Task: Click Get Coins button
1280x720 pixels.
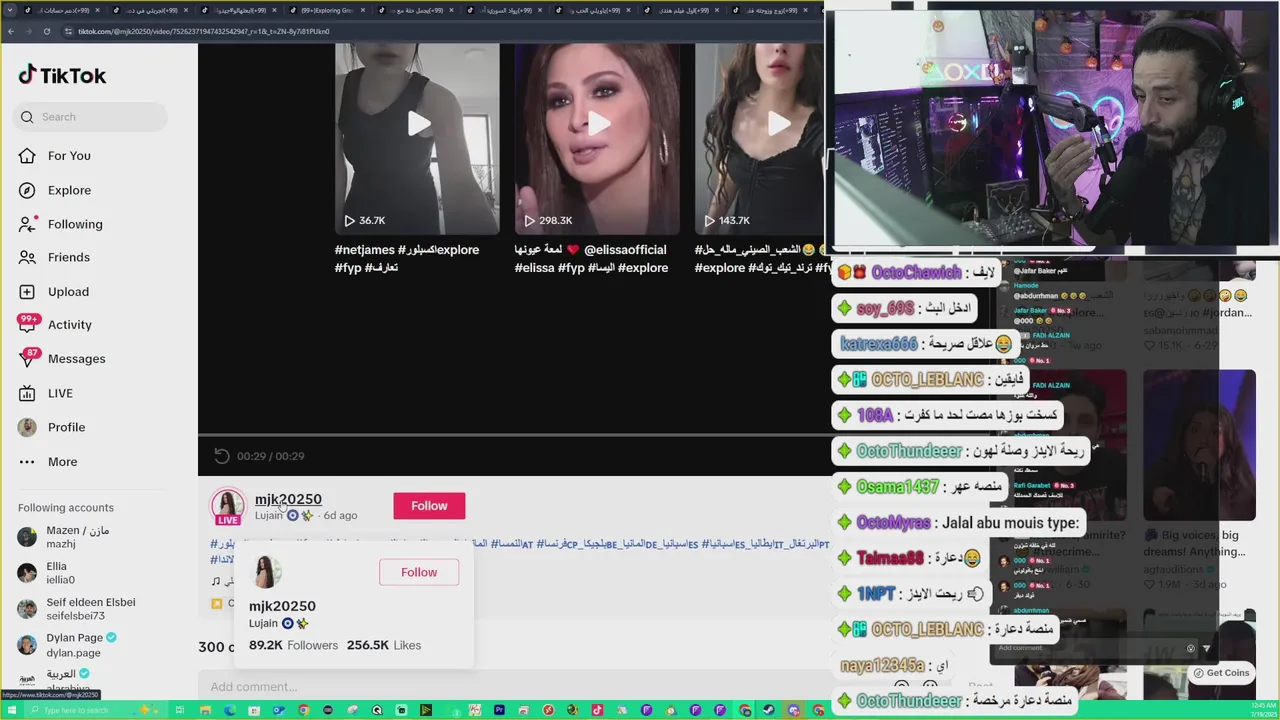Action: 1221,673
